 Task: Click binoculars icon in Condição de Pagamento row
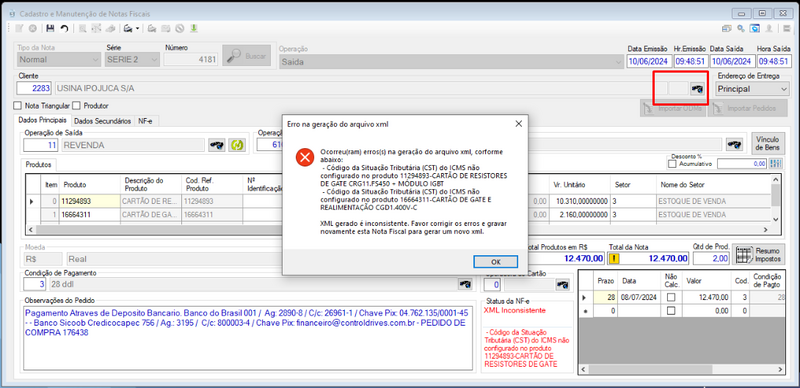(465, 284)
